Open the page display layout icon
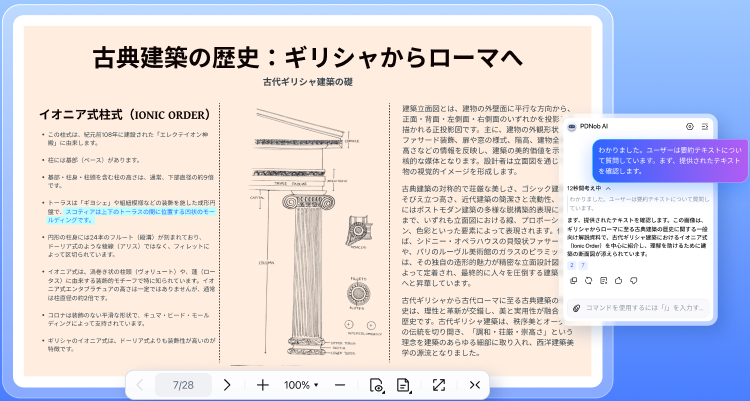Image resolution: width=750 pixels, height=401 pixels. click(403, 385)
